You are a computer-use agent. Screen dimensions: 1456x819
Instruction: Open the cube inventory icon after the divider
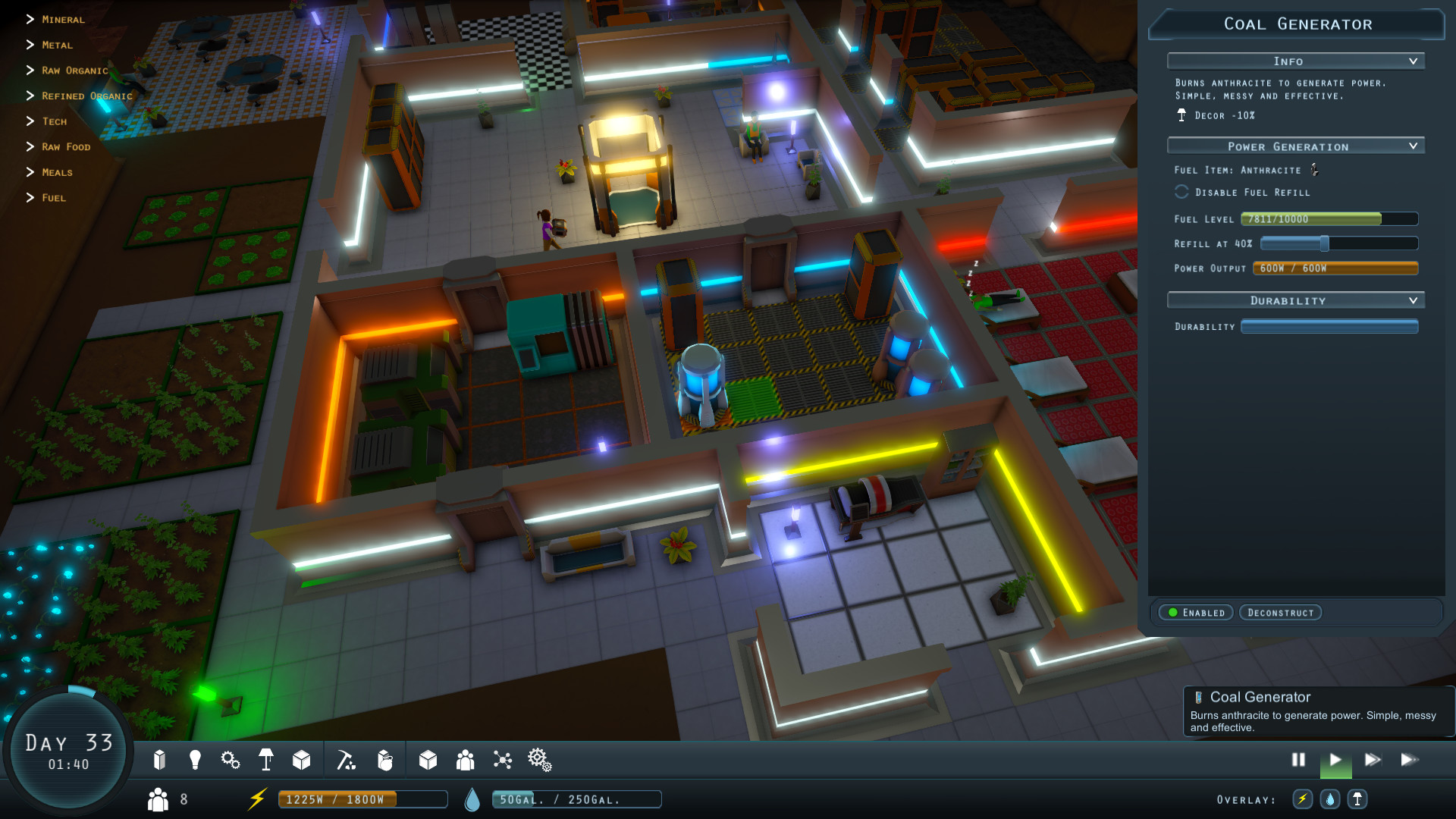(428, 760)
